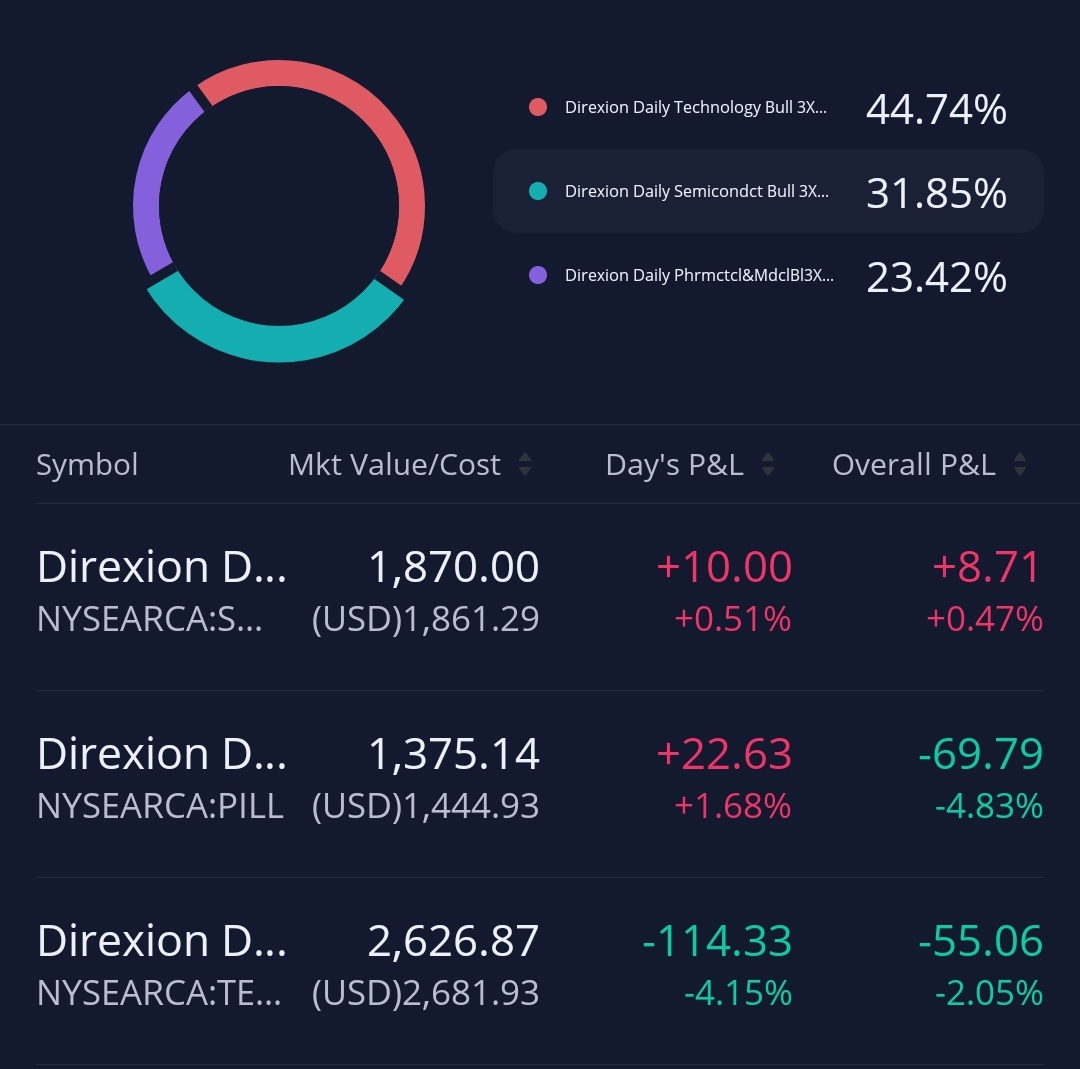Sort by Overall P&L arrows

click(1020, 464)
